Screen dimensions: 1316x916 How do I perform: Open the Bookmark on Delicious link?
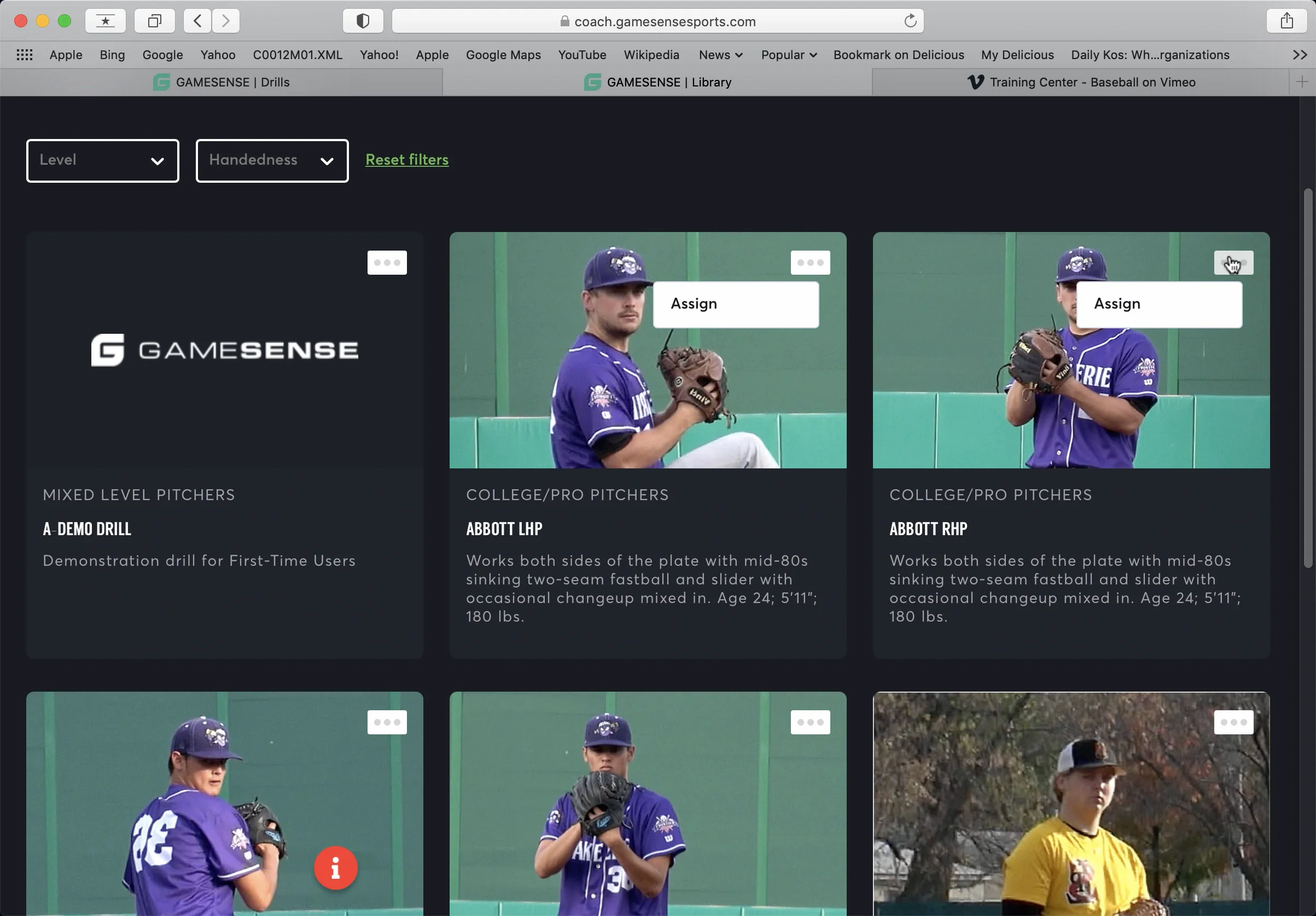[x=898, y=55]
